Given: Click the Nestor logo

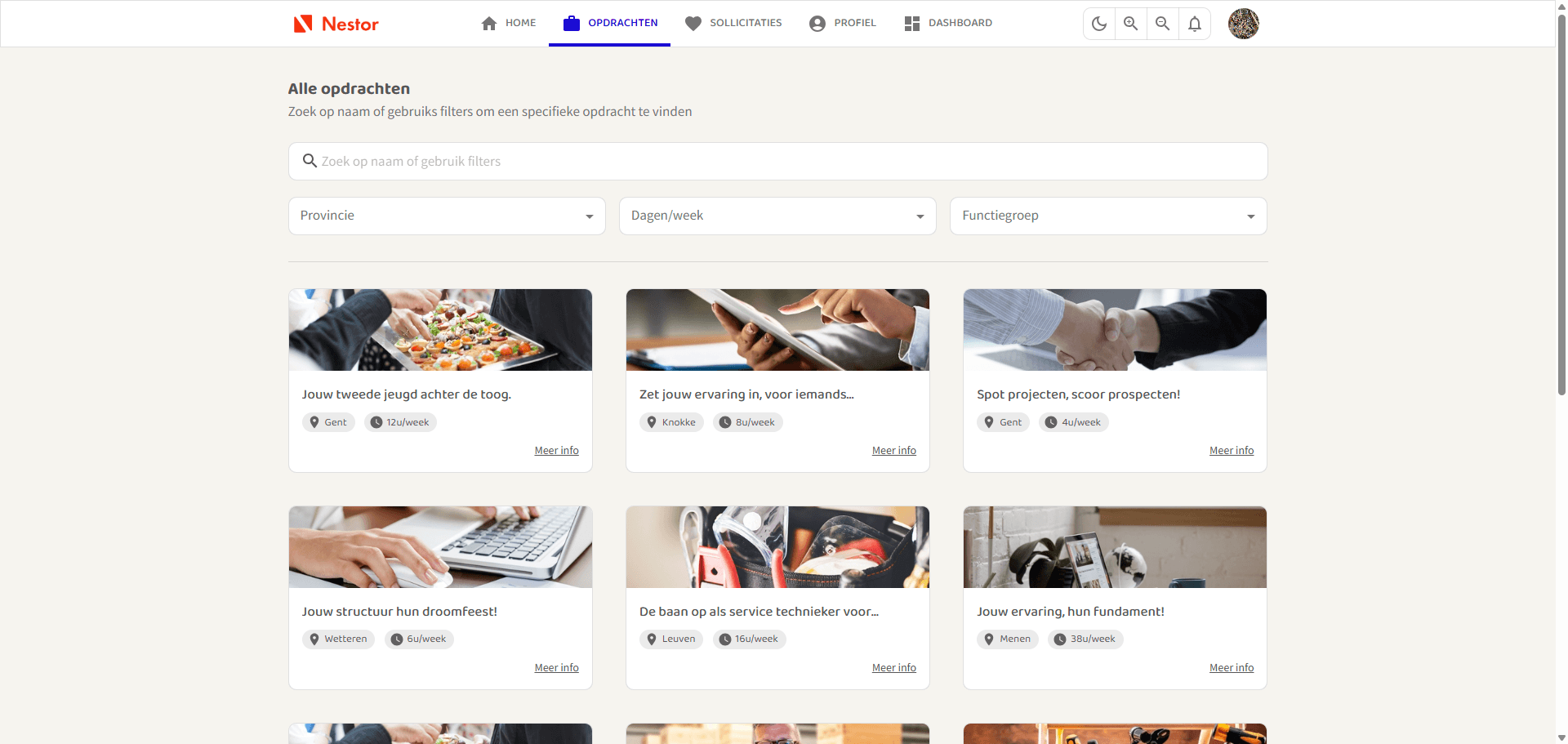Looking at the screenshot, I should tap(336, 24).
